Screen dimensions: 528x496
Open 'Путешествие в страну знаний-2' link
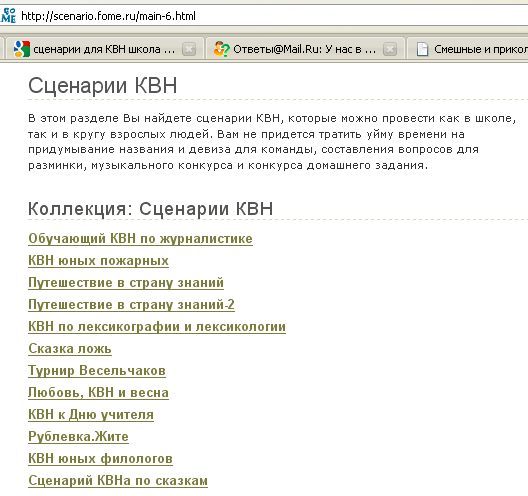tap(131, 304)
